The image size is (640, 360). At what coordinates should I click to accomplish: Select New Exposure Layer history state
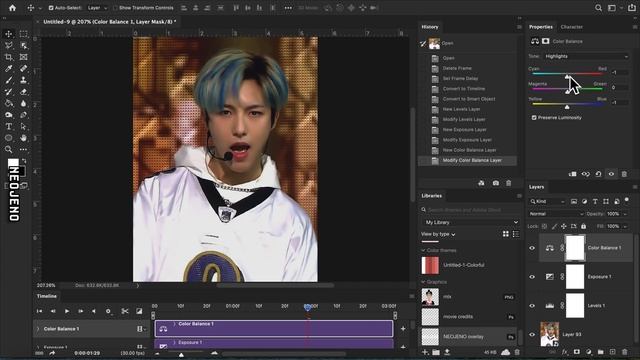[468, 129]
